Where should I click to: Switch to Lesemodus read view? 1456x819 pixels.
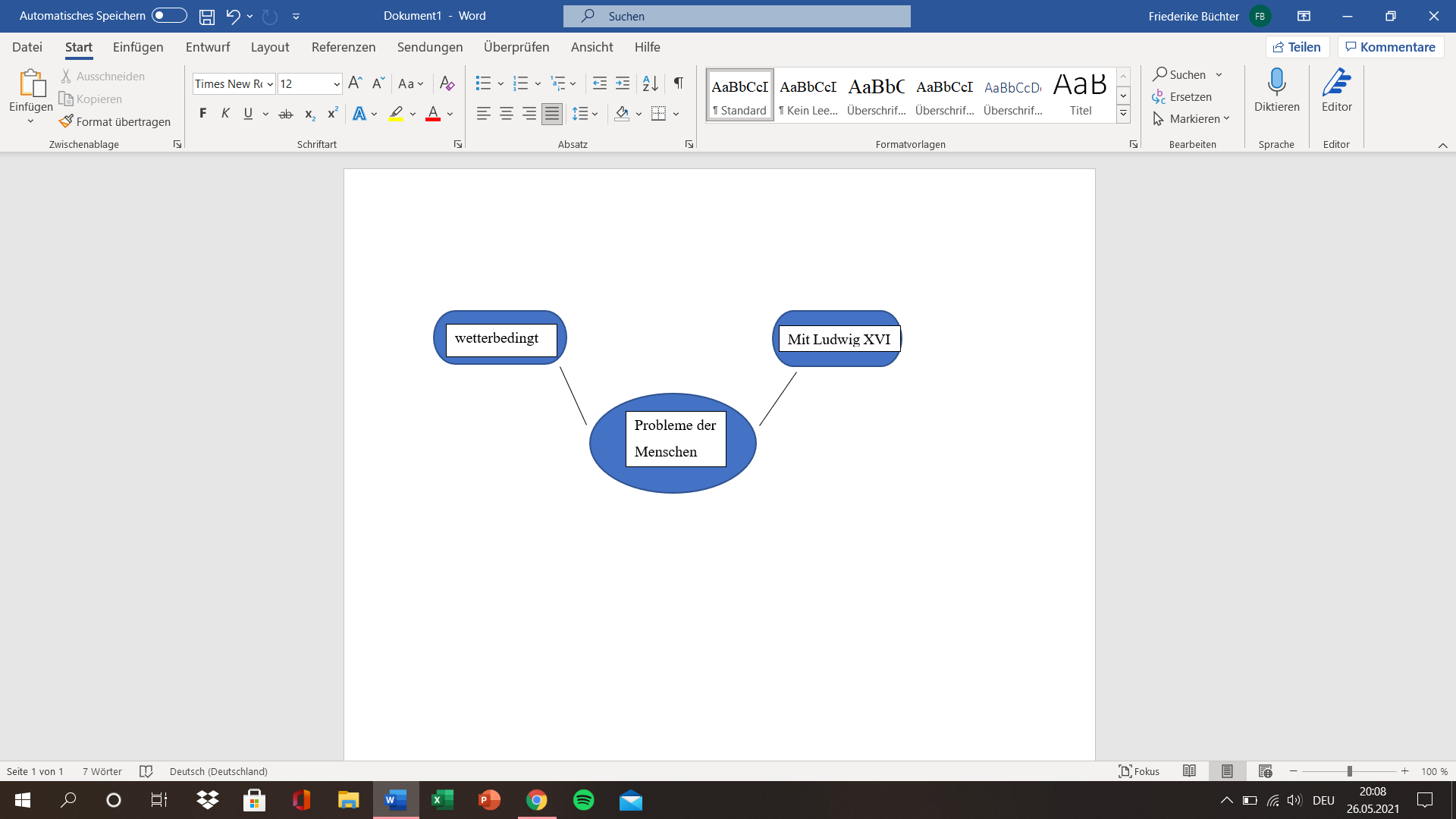tap(1189, 771)
